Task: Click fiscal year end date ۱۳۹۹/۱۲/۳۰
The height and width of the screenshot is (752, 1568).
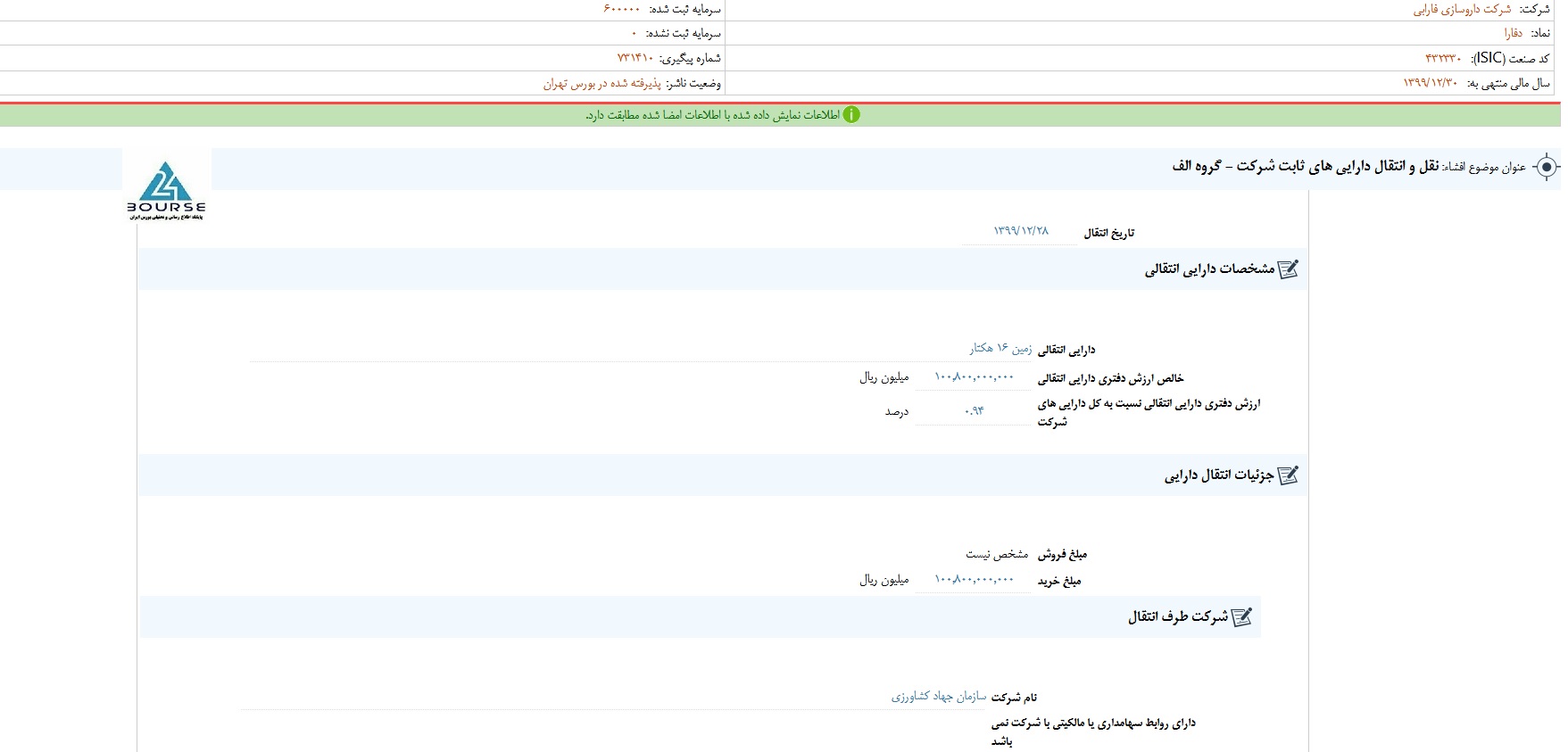Action: (x=1430, y=82)
